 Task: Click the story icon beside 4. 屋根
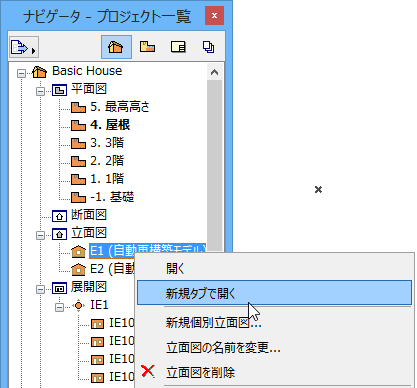click(x=78, y=125)
